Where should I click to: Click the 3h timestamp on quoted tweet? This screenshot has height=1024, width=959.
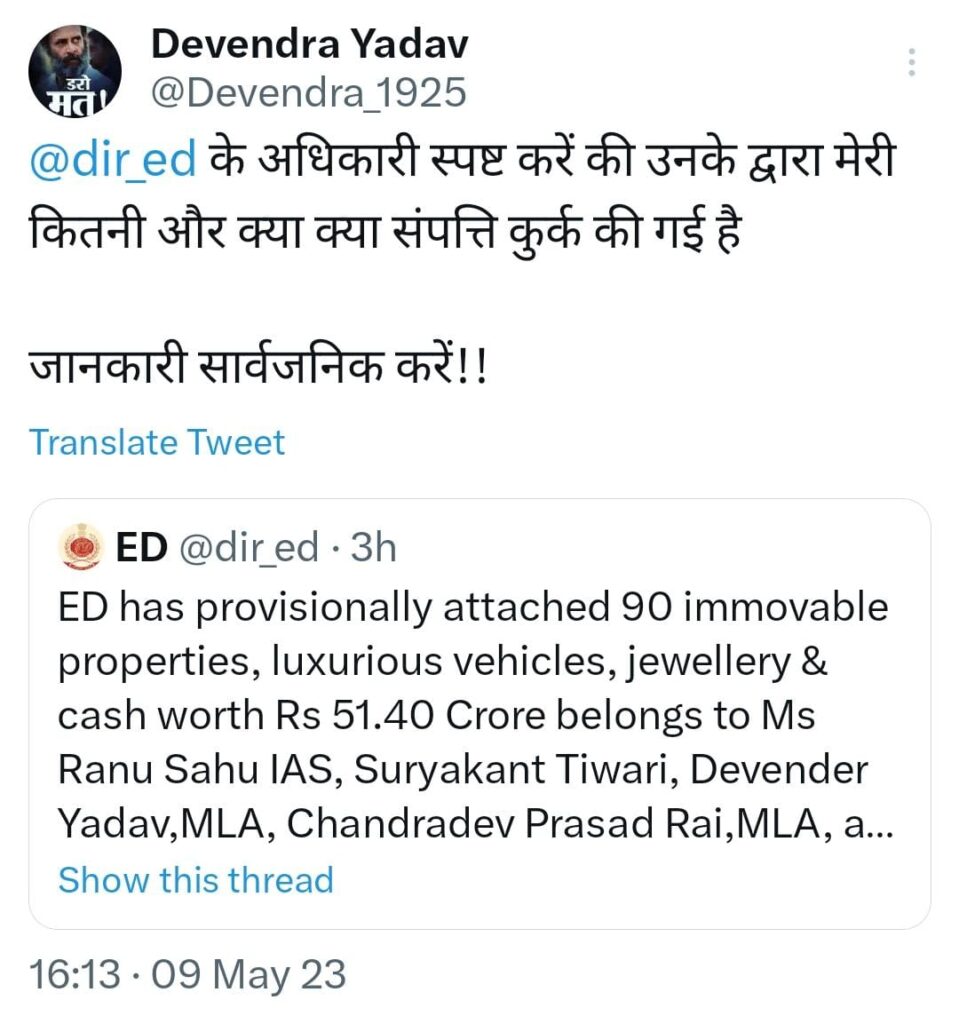coord(375,548)
